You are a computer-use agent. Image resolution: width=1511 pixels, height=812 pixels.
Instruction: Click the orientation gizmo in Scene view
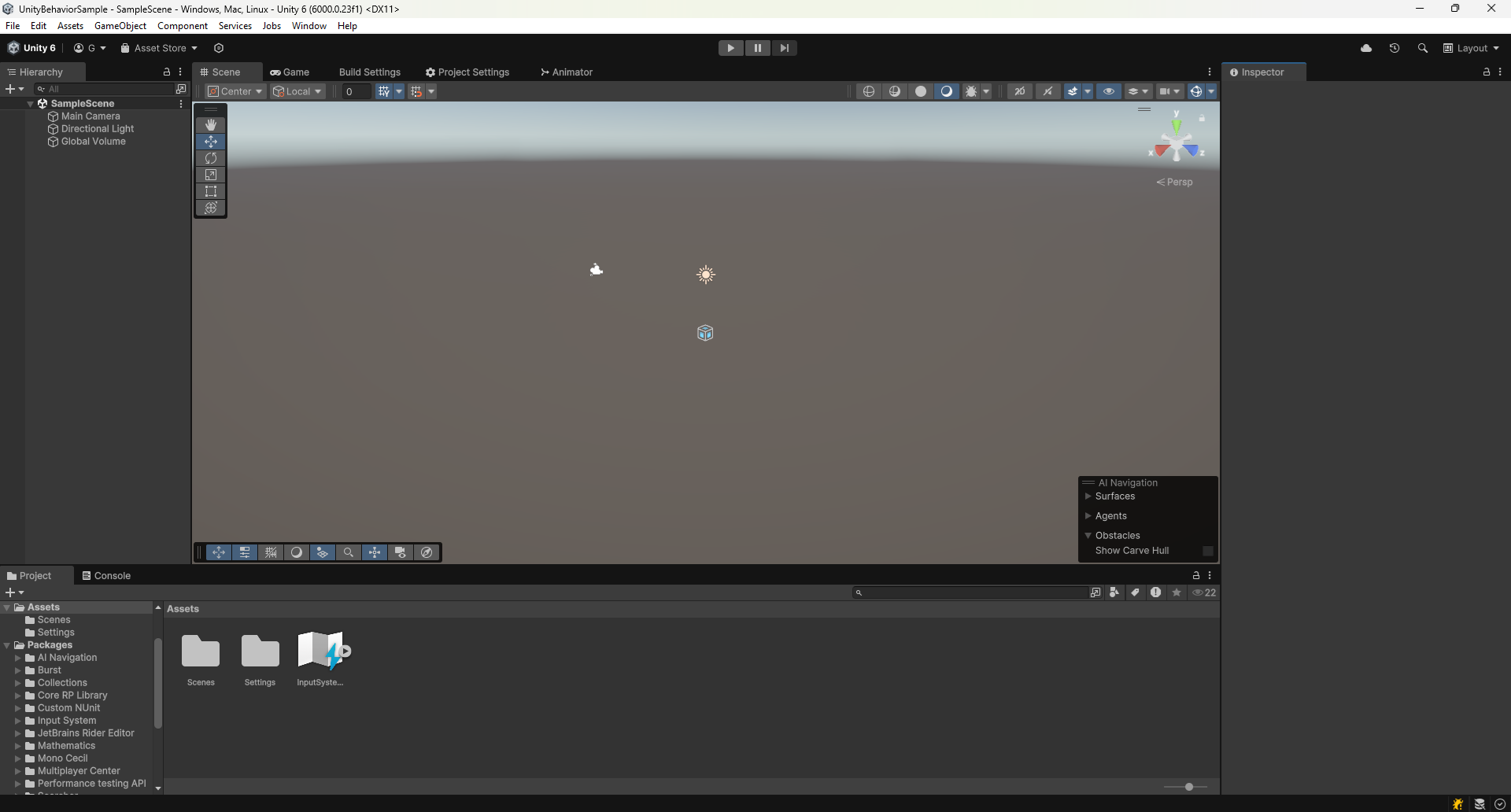[1177, 143]
